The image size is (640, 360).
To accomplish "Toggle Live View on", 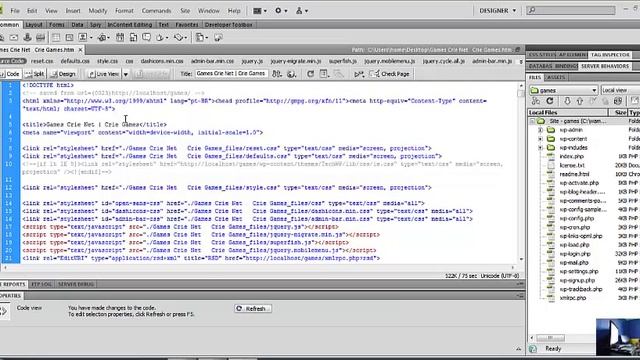I will (x=104, y=74).
